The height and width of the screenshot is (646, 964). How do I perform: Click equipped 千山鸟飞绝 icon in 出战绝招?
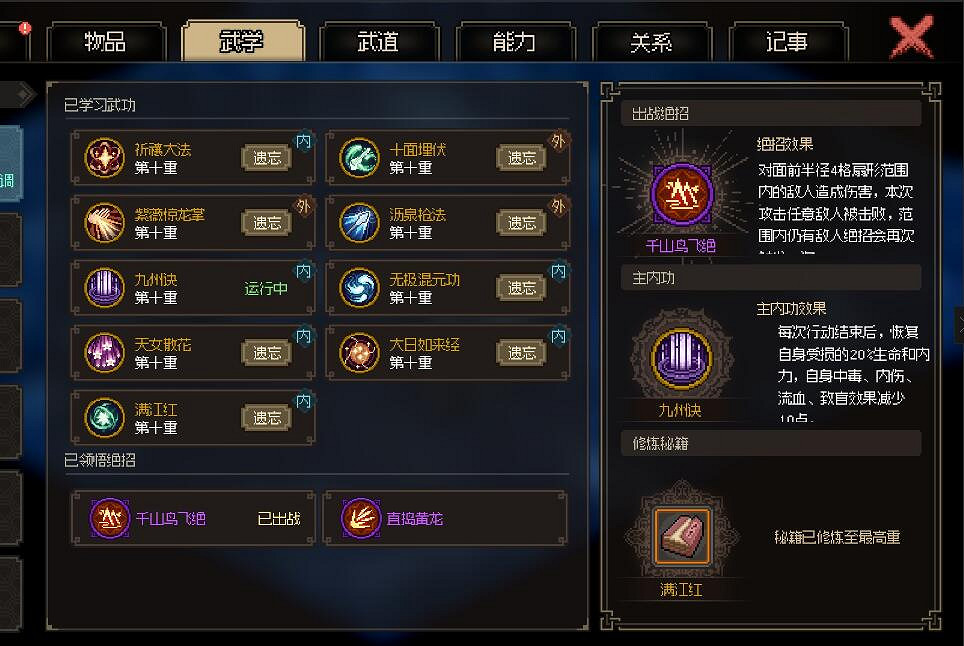(681, 194)
